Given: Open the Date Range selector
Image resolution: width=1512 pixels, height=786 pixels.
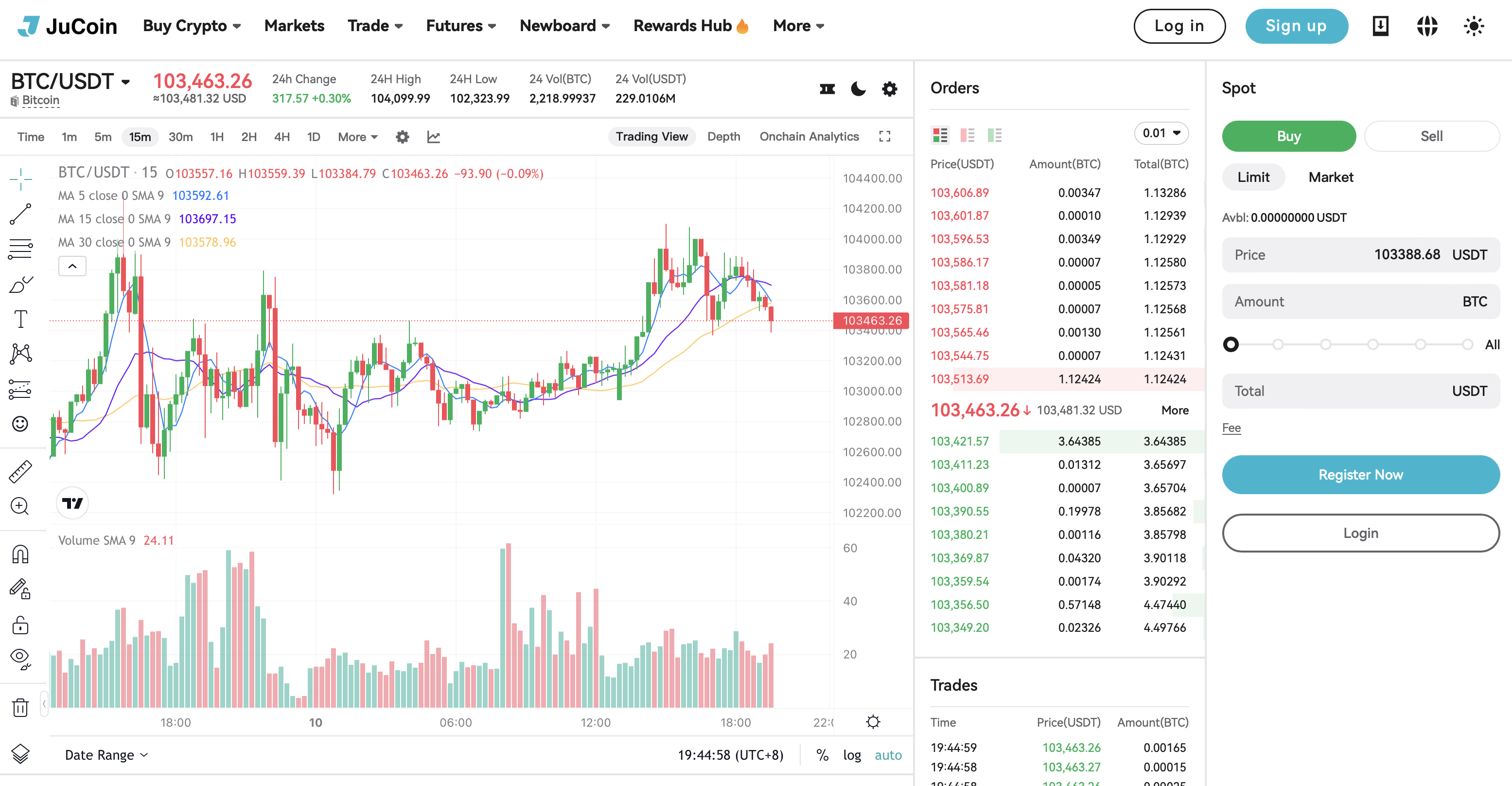Looking at the screenshot, I should tap(106, 755).
